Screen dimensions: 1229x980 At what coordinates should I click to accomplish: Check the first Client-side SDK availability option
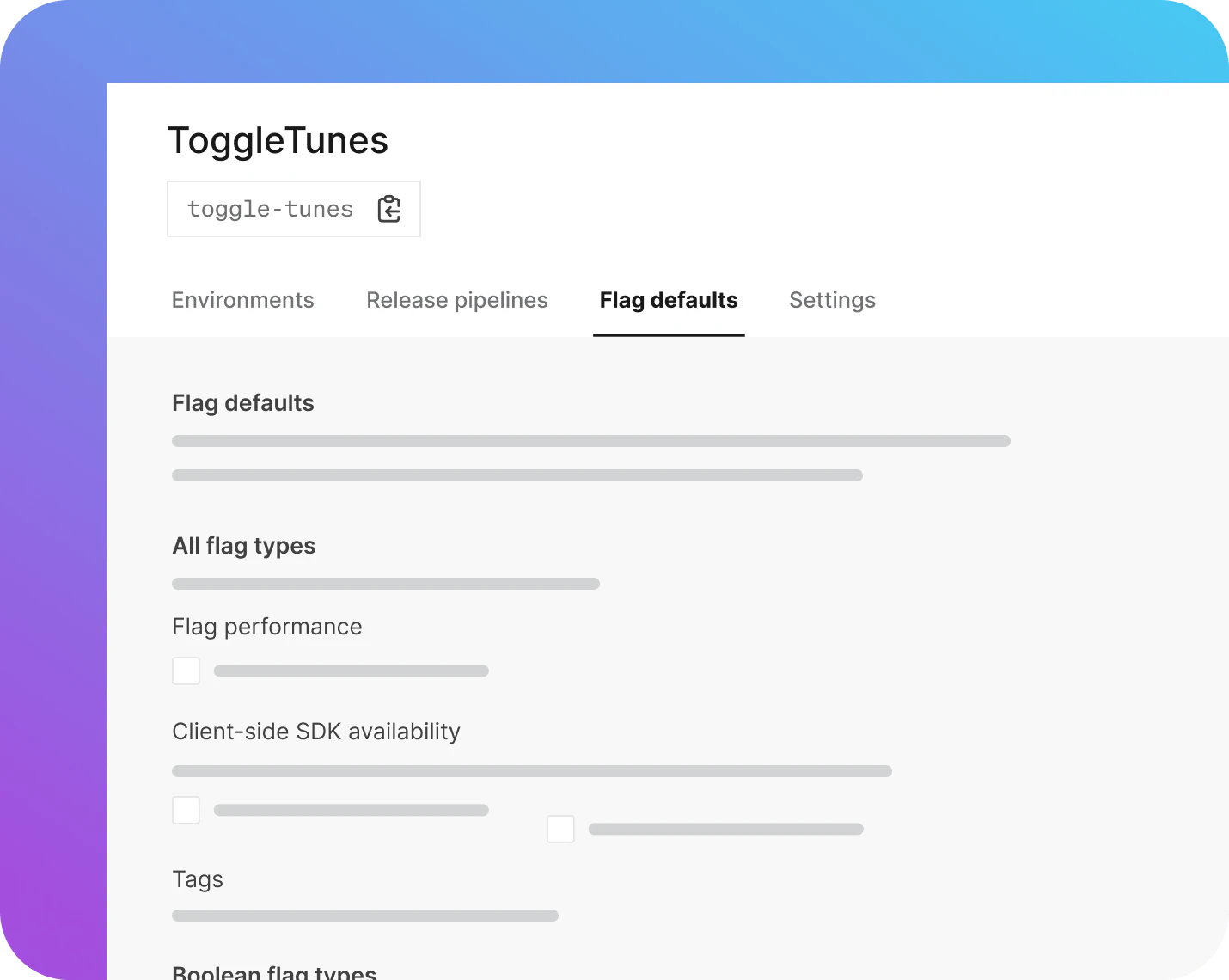tap(186, 809)
